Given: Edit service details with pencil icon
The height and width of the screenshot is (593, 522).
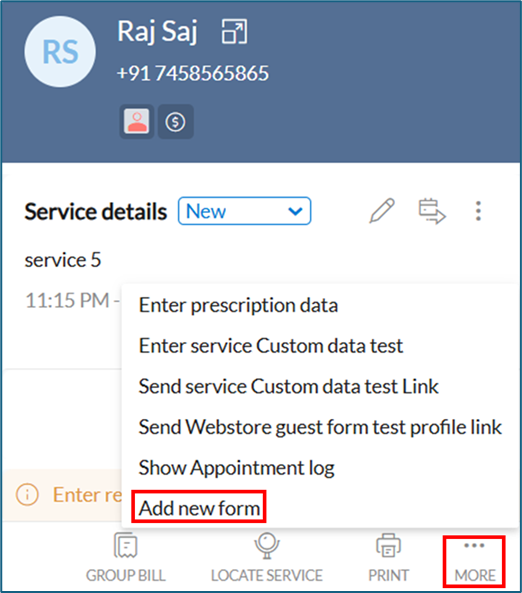Looking at the screenshot, I should 382,211.
